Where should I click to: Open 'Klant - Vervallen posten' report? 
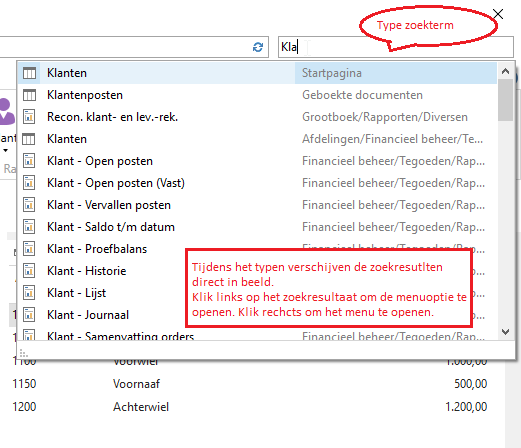[x=257, y=205]
